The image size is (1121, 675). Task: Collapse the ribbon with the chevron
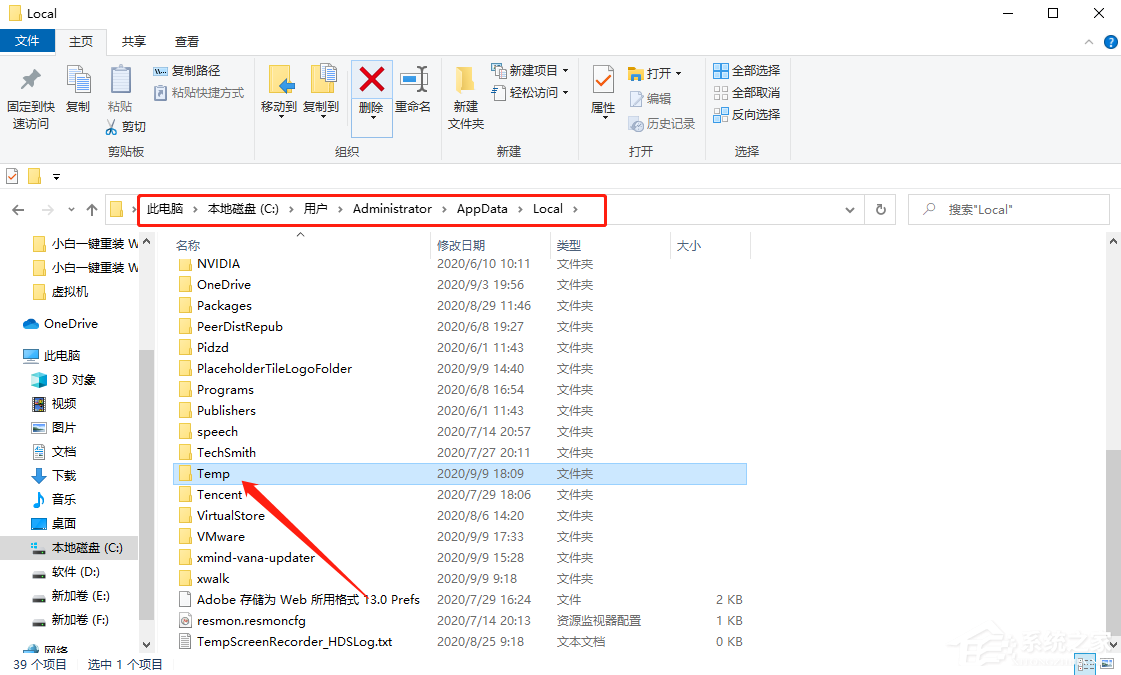(x=1089, y=41)
